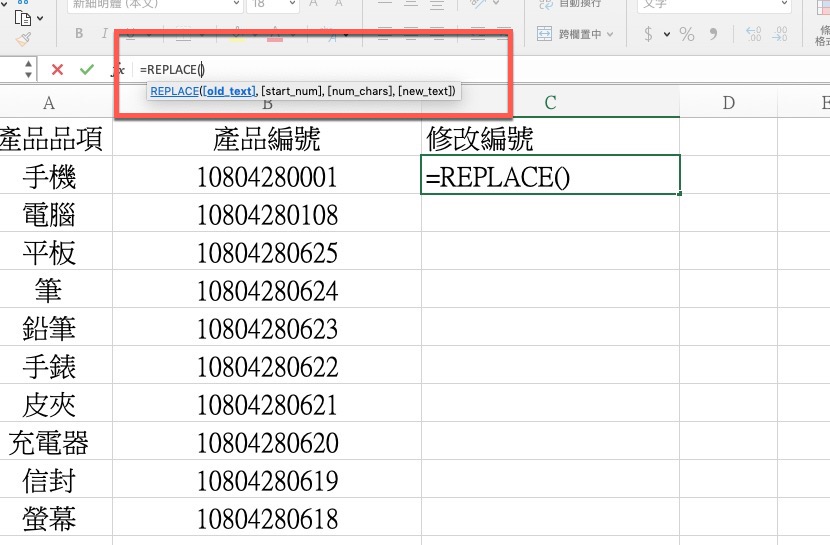The image size is (830, 545).
Task: Click the 產品品項 header cell
Action: [x=56, y=139]
